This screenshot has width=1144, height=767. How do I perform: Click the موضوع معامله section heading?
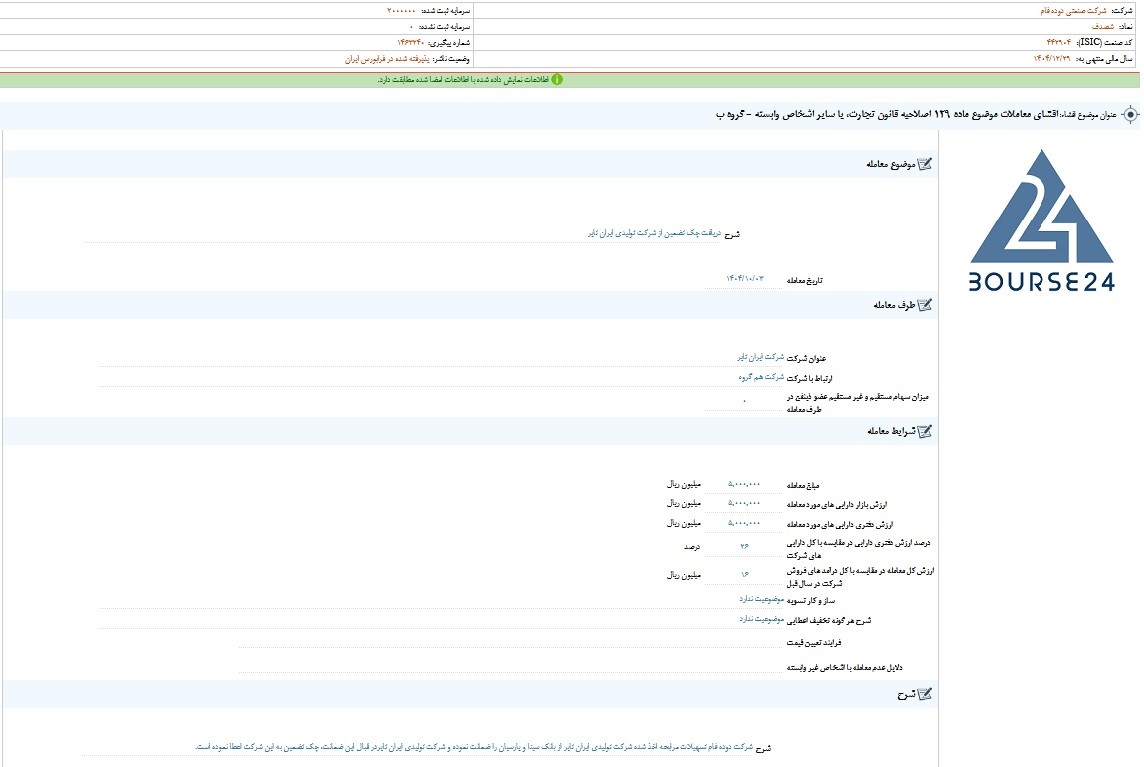pos(890,164)
